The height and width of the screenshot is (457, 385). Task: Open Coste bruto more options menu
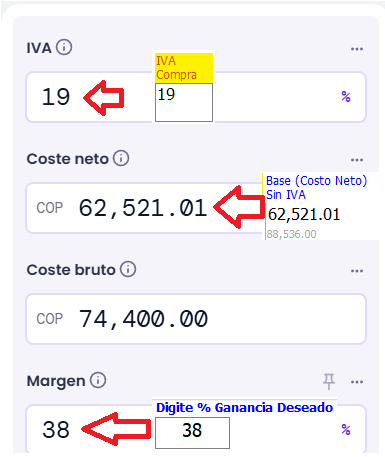pos(357,271)
